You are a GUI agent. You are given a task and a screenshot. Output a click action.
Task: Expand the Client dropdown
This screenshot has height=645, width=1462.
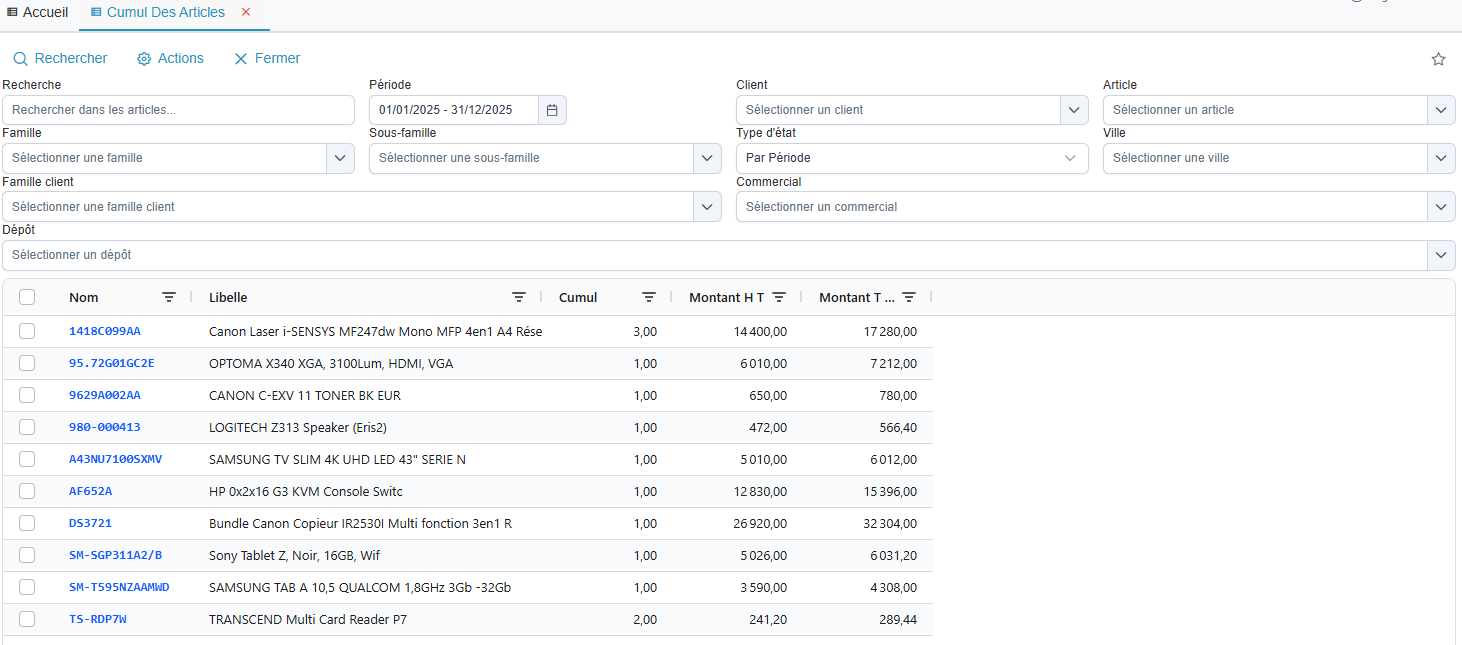point(1074,110)
